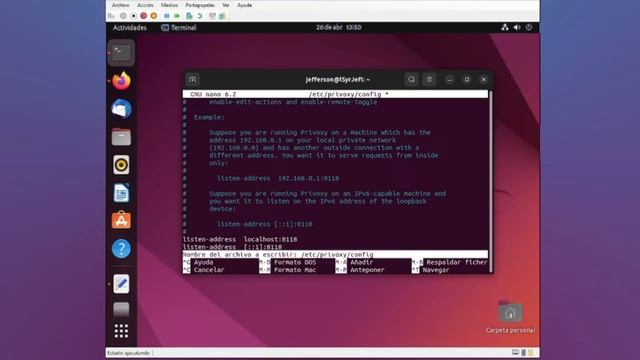
Task: Open Ubuntu Software from the dock
Action: (121, 220)
